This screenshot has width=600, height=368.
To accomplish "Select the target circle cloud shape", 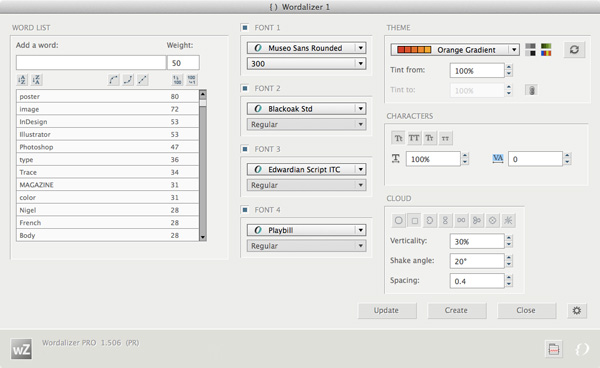I will click(x=492, y=220).
